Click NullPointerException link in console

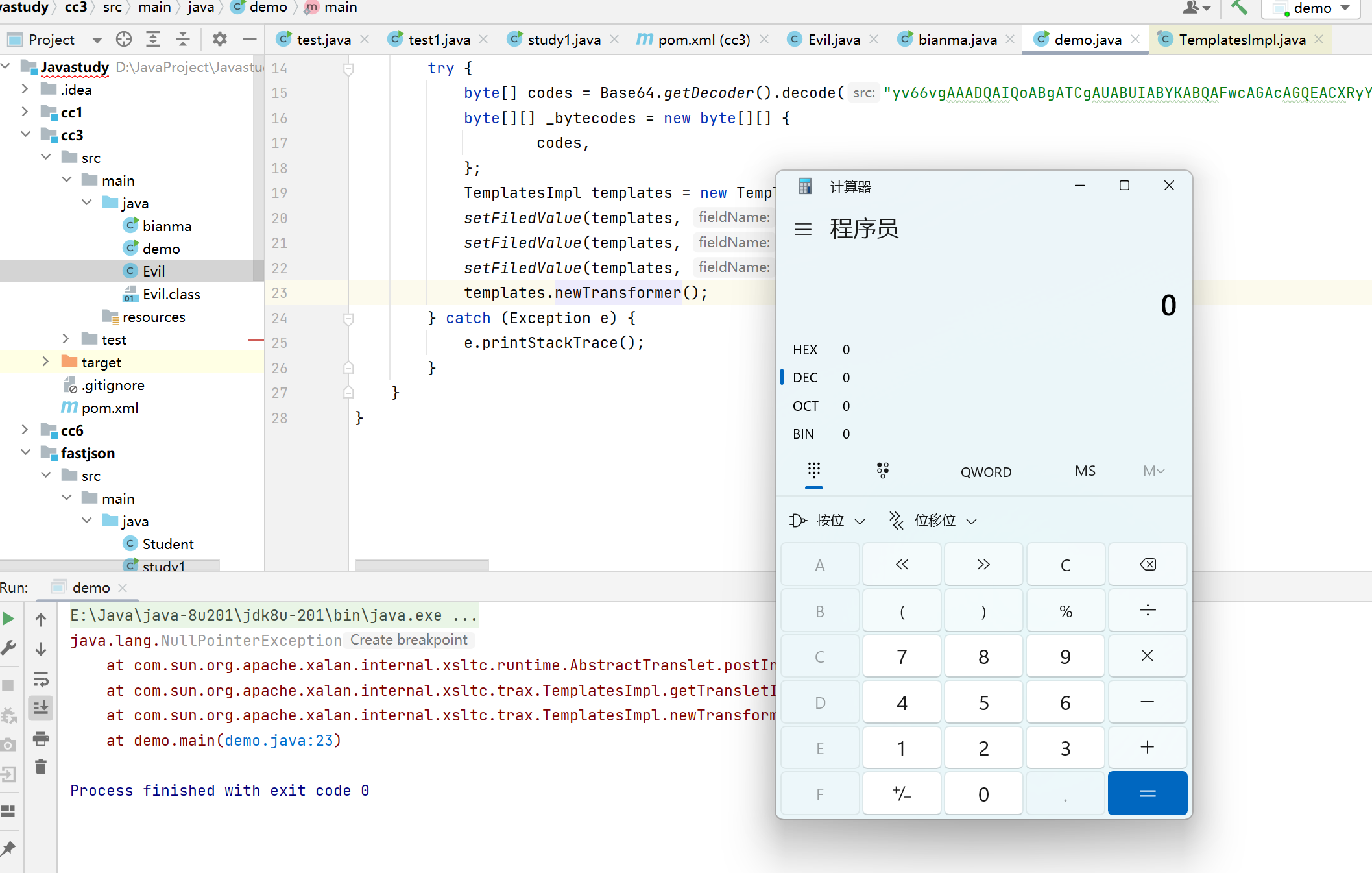click(x=252, y=641)
